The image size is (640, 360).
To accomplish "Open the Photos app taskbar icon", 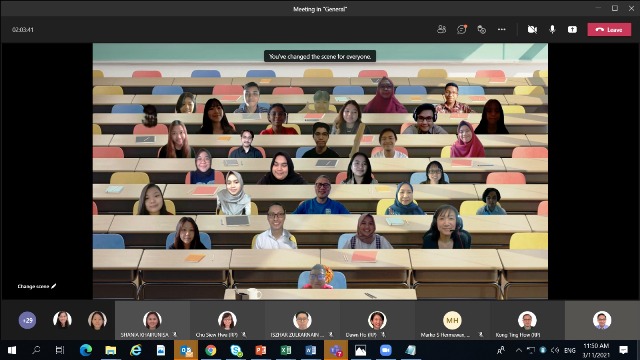I will [x=360, y=350].
